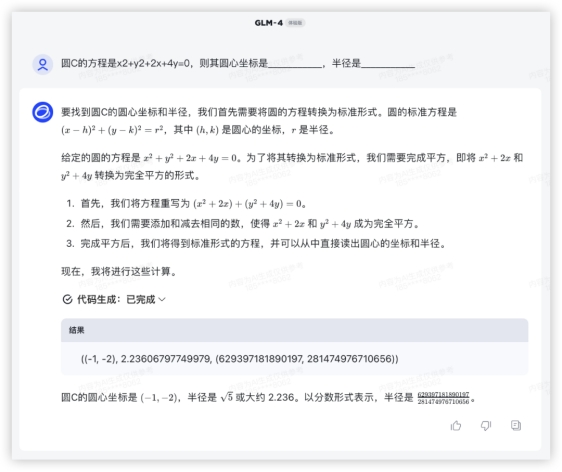Click the final answer fraction for 半径
Viewport: 562px width, 472px height.
click(443, 398)
